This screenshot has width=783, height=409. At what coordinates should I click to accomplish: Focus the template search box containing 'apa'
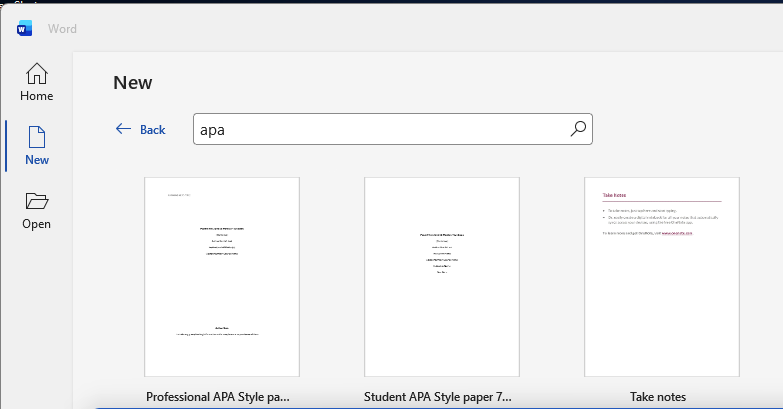click(380, 129)
